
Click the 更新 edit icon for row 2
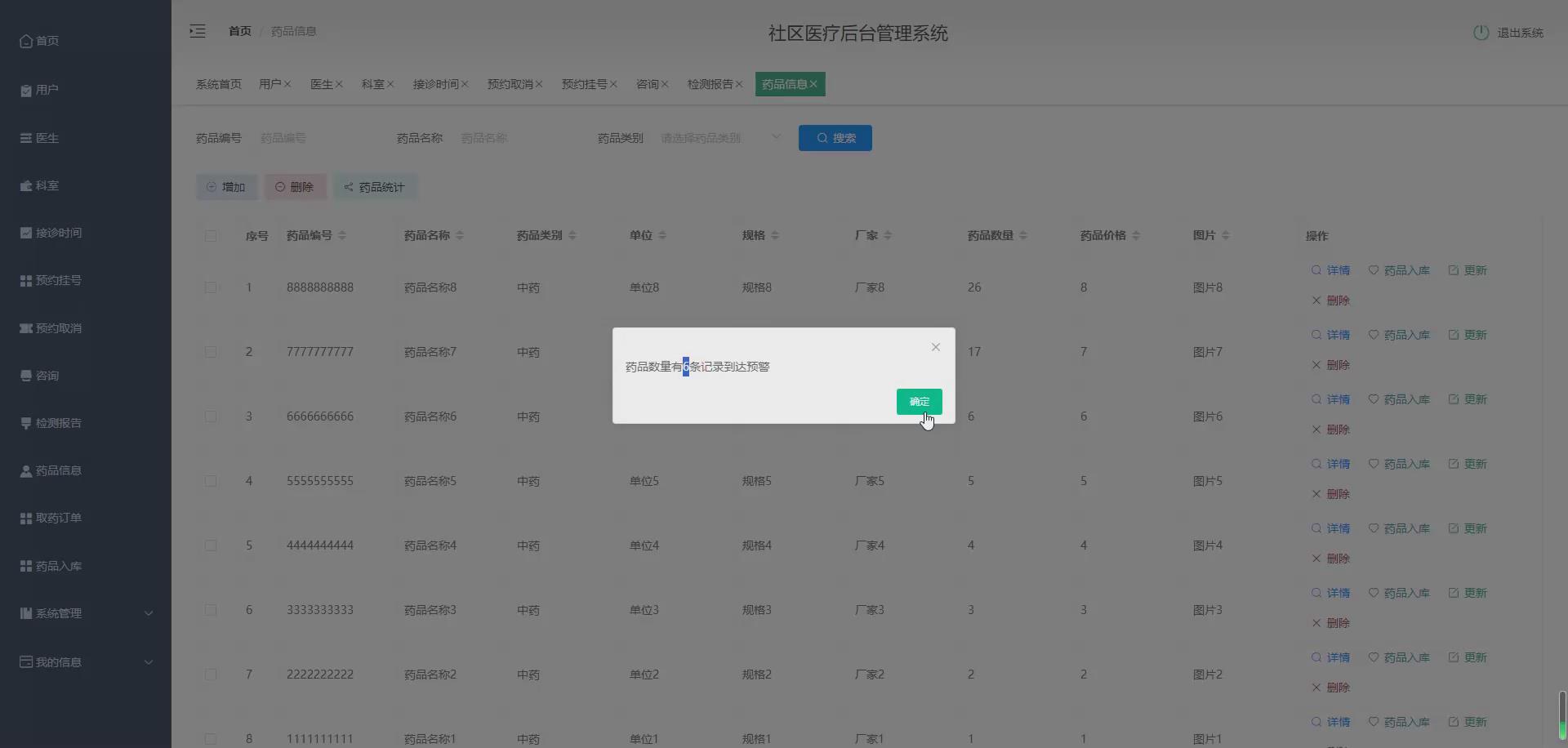point(1453,334)
